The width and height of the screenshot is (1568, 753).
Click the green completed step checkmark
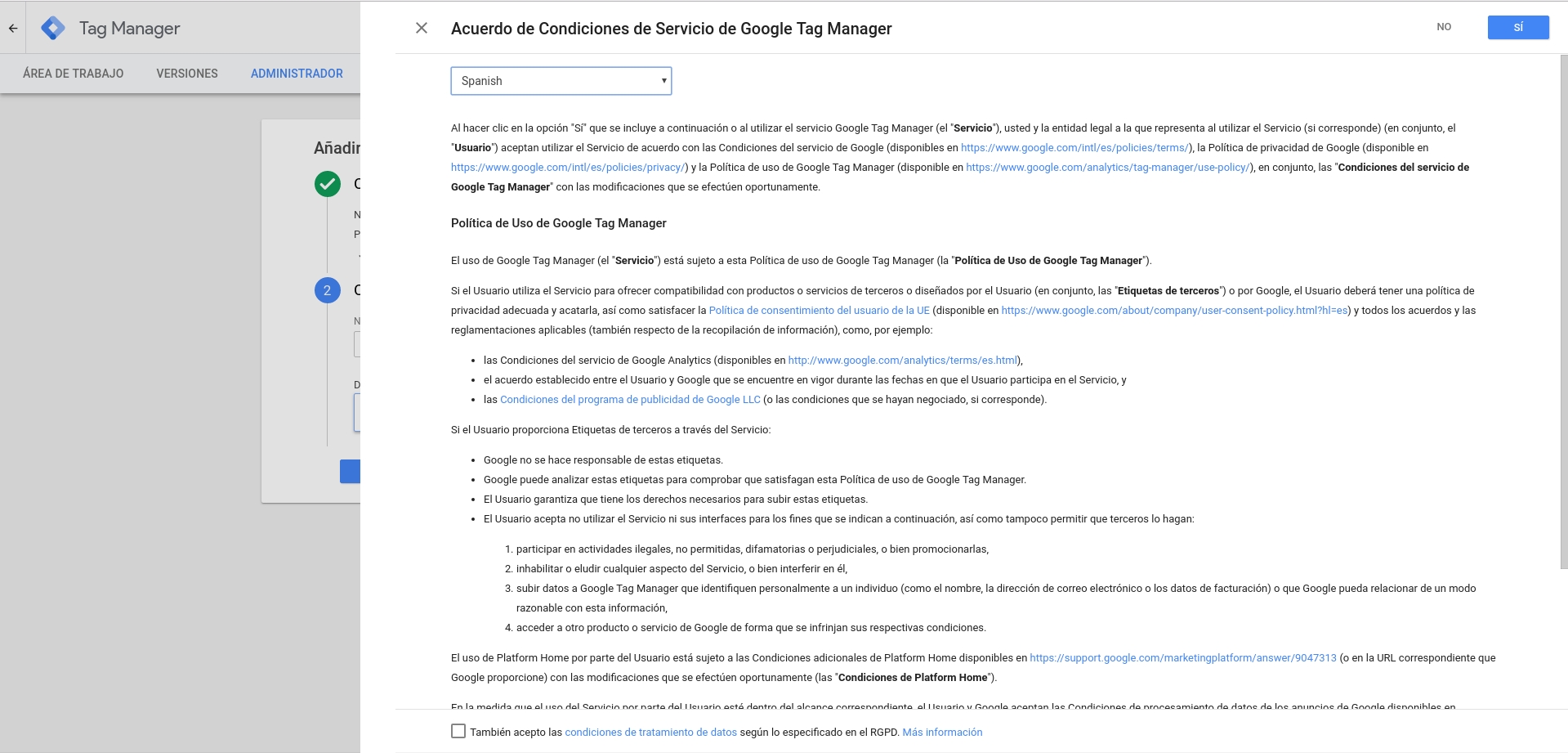pos(328,184)
